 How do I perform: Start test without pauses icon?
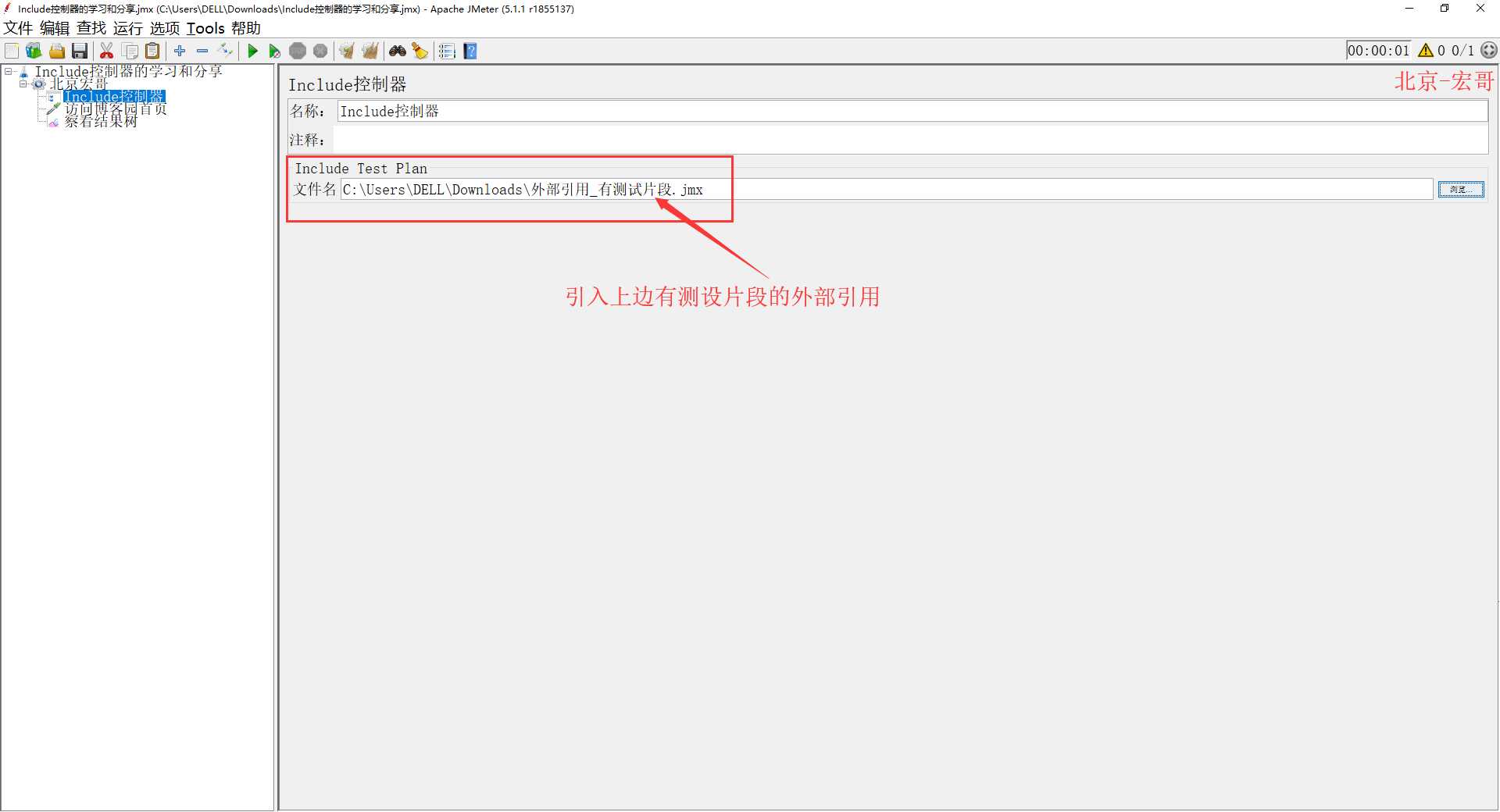(x=274, y=52)
